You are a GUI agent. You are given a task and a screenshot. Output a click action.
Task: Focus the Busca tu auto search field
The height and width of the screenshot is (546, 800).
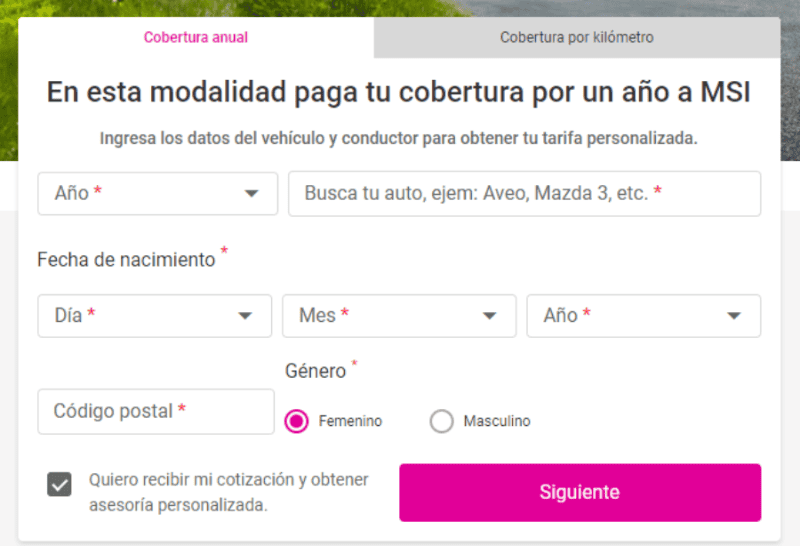pyautogui.click(x=524, y=193)
